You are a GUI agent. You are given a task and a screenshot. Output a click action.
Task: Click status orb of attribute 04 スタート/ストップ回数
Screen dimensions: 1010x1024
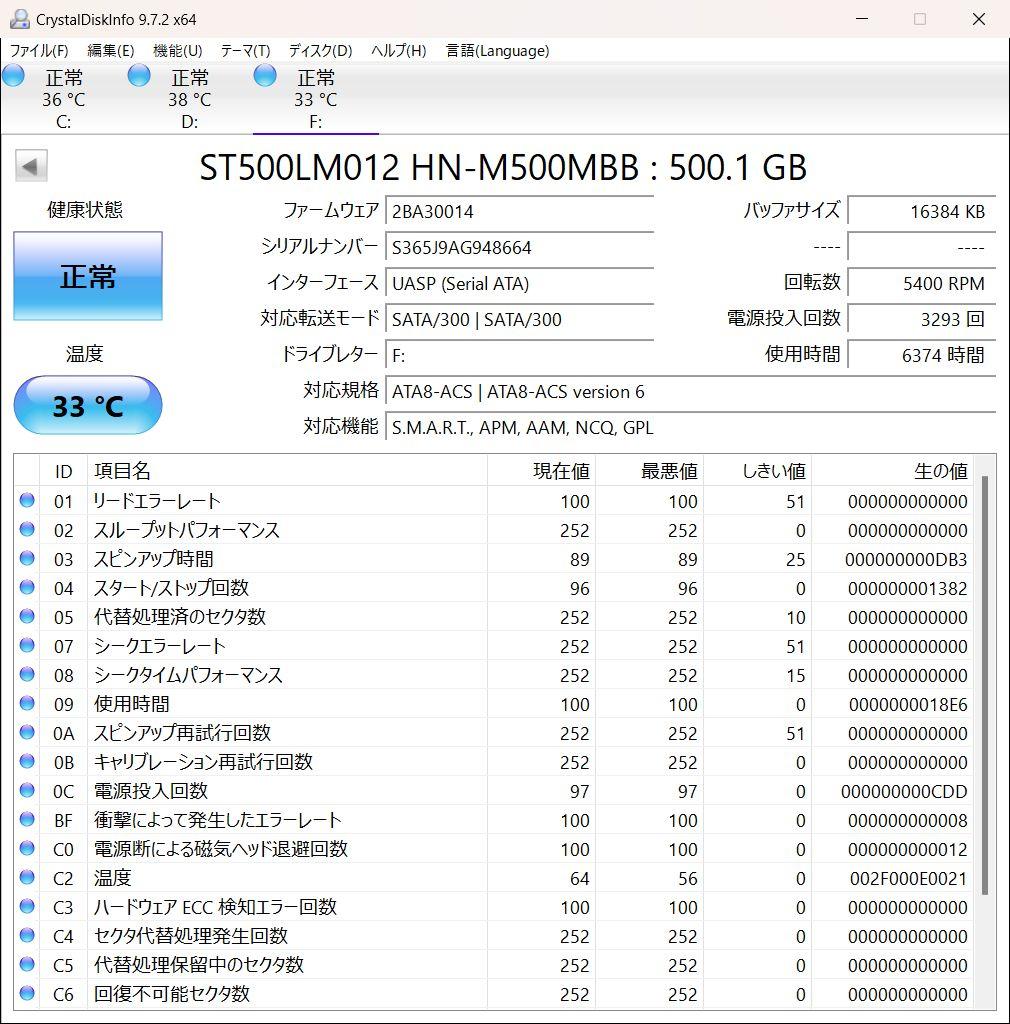click(27, 587)
